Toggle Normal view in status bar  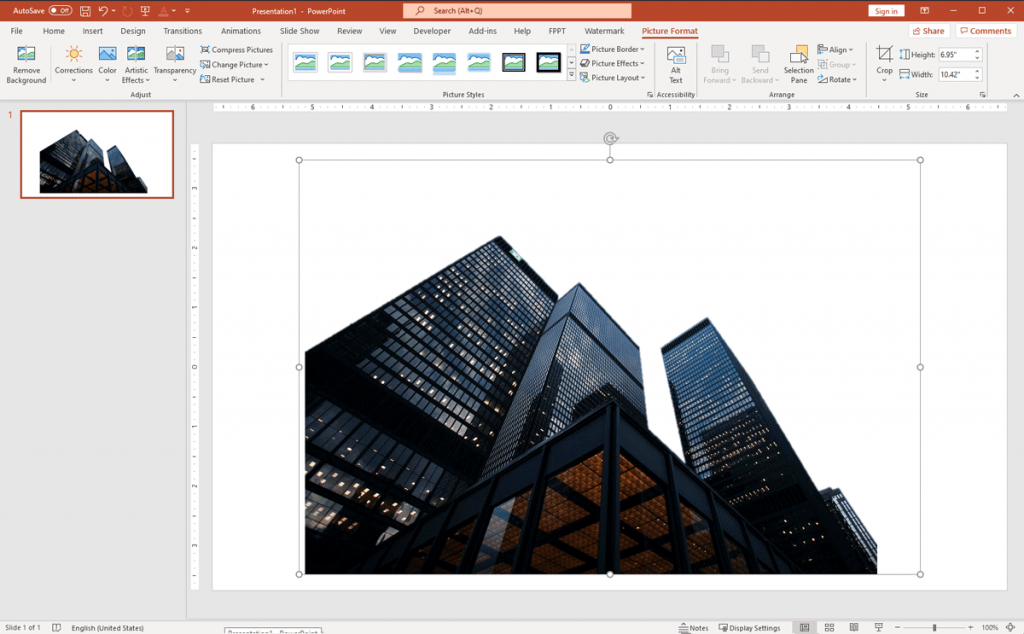[x=804, y=627]
